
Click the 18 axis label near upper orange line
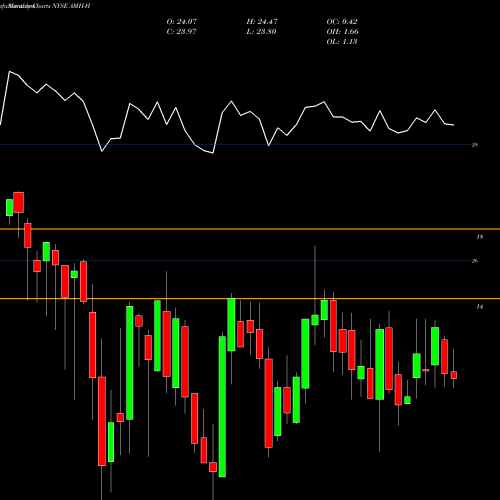[x=479, y=237]
